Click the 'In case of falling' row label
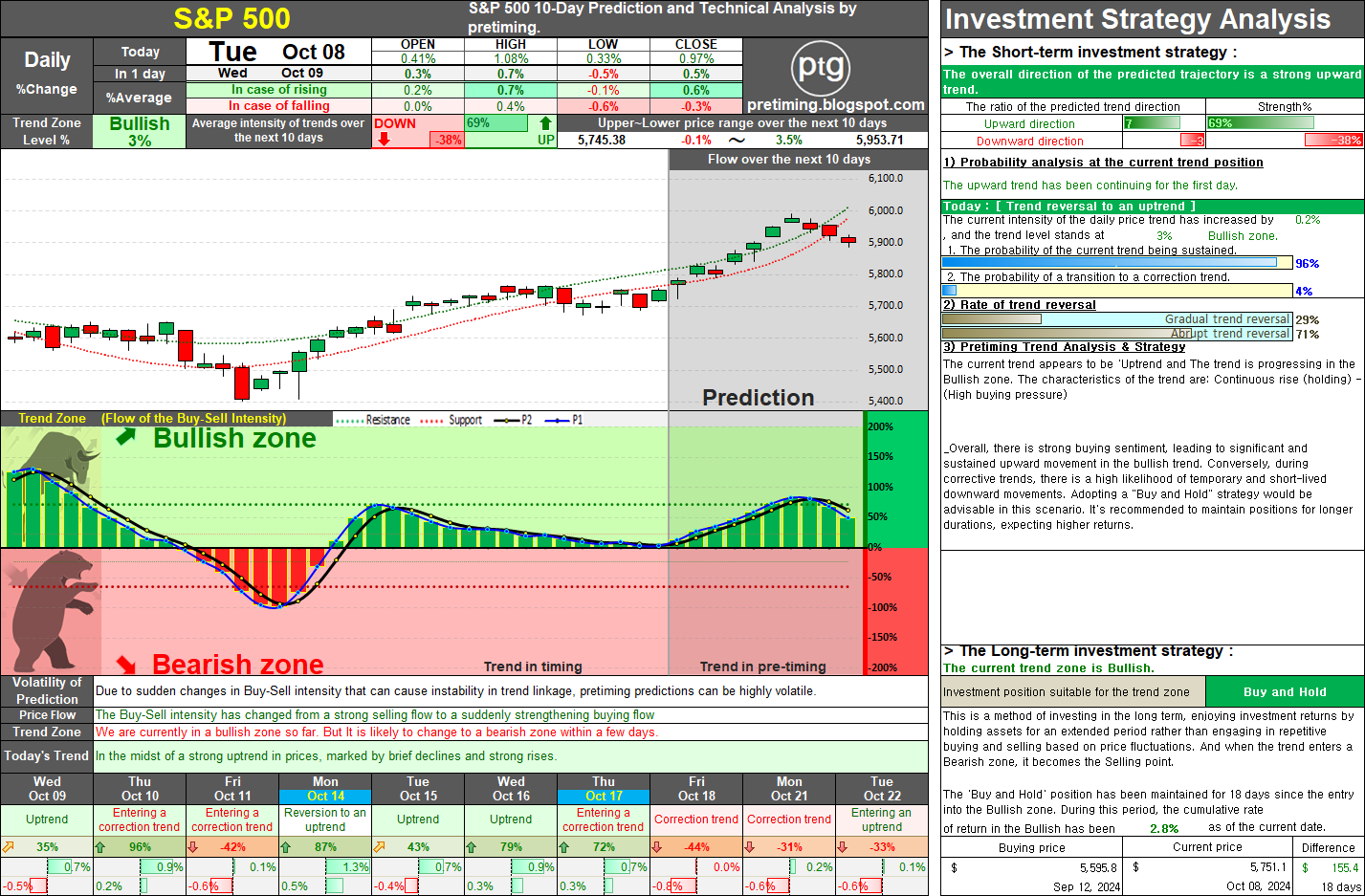The width and height of the screenshot is (1365, 896). click(x=279, y=106)
